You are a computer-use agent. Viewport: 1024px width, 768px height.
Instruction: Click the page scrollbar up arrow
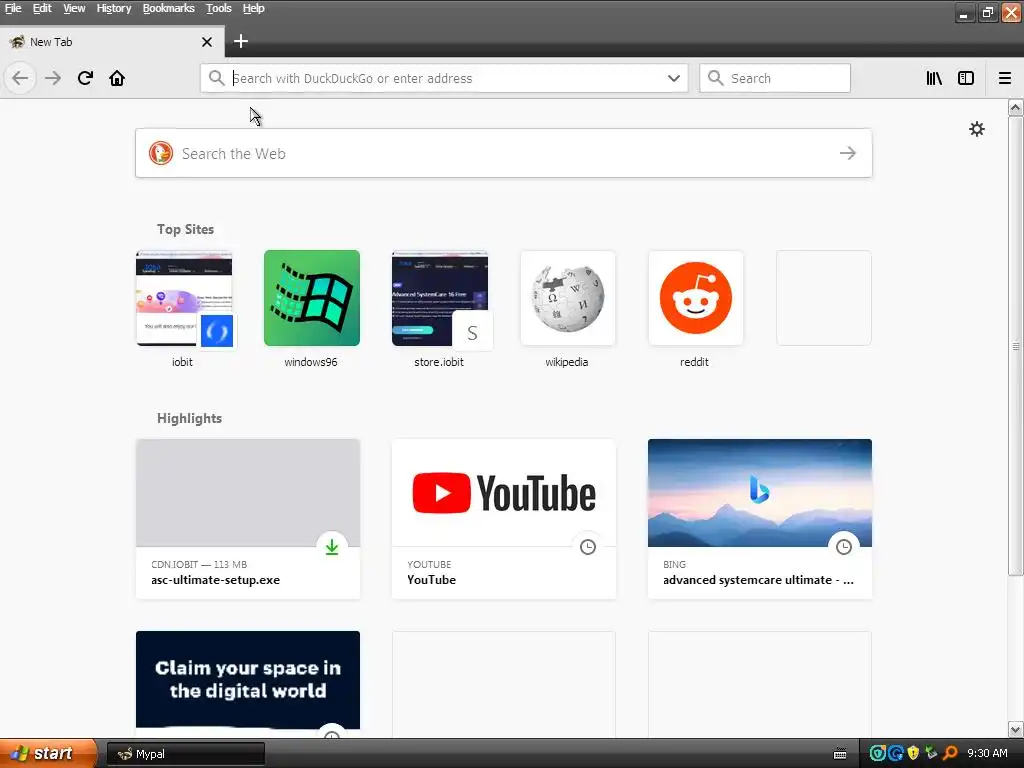click(1016, 107)
